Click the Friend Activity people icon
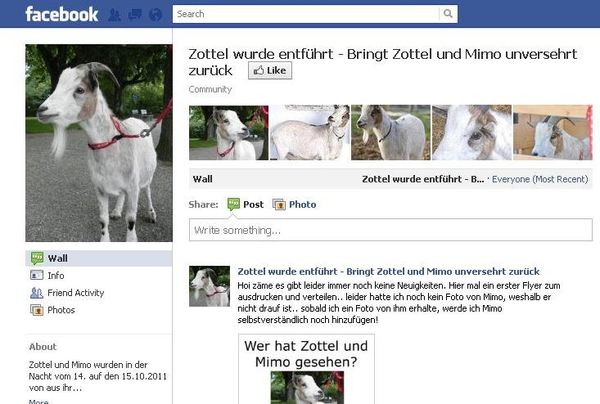This screenshot has height=404, width=600. [36, 293]
